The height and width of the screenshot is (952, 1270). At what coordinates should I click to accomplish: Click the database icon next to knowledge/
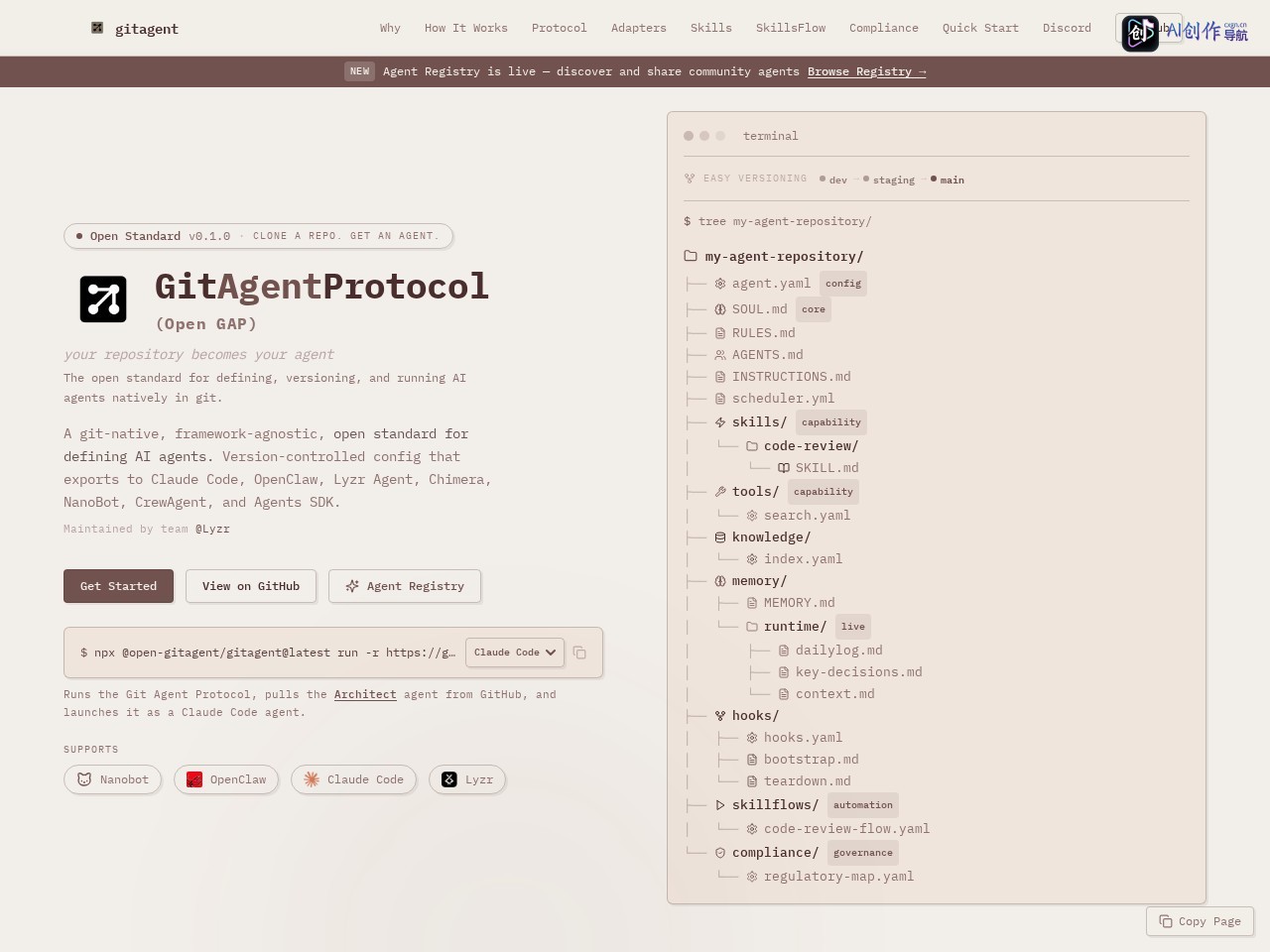point(720,537)
